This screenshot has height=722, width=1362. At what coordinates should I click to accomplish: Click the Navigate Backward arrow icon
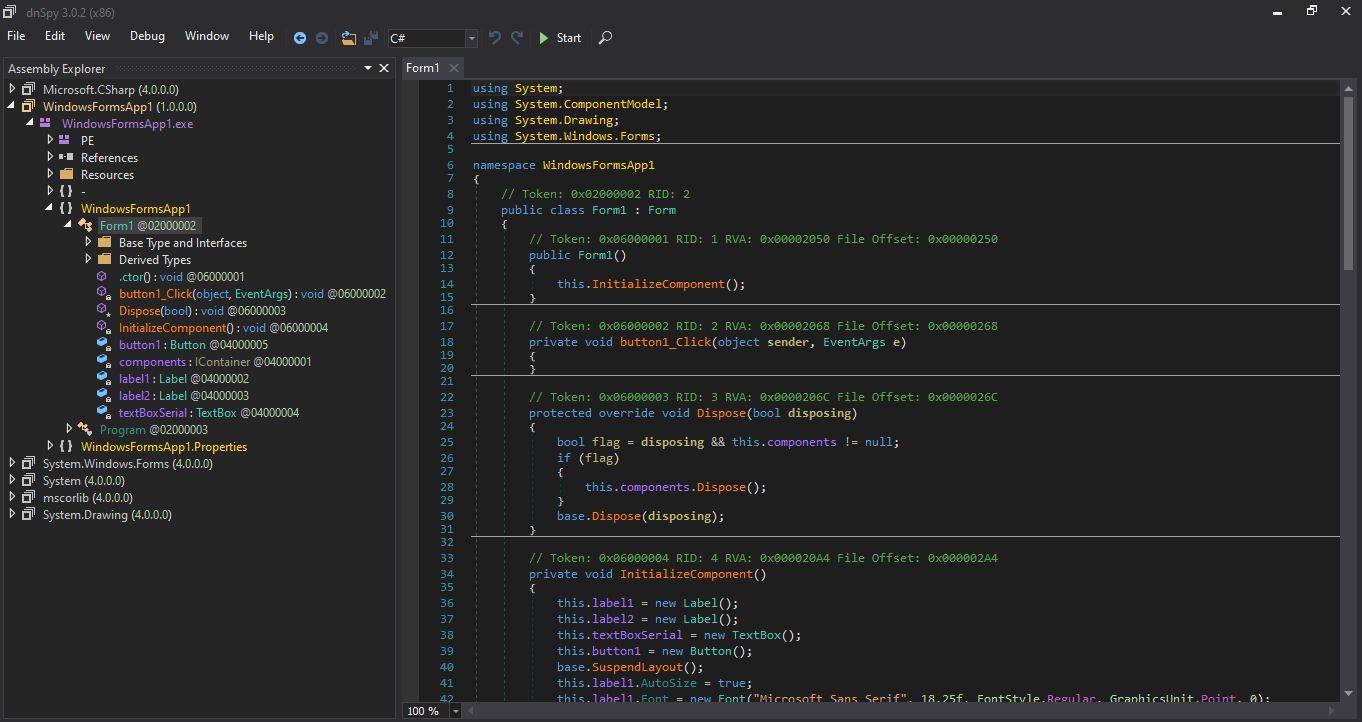(300, 38)
